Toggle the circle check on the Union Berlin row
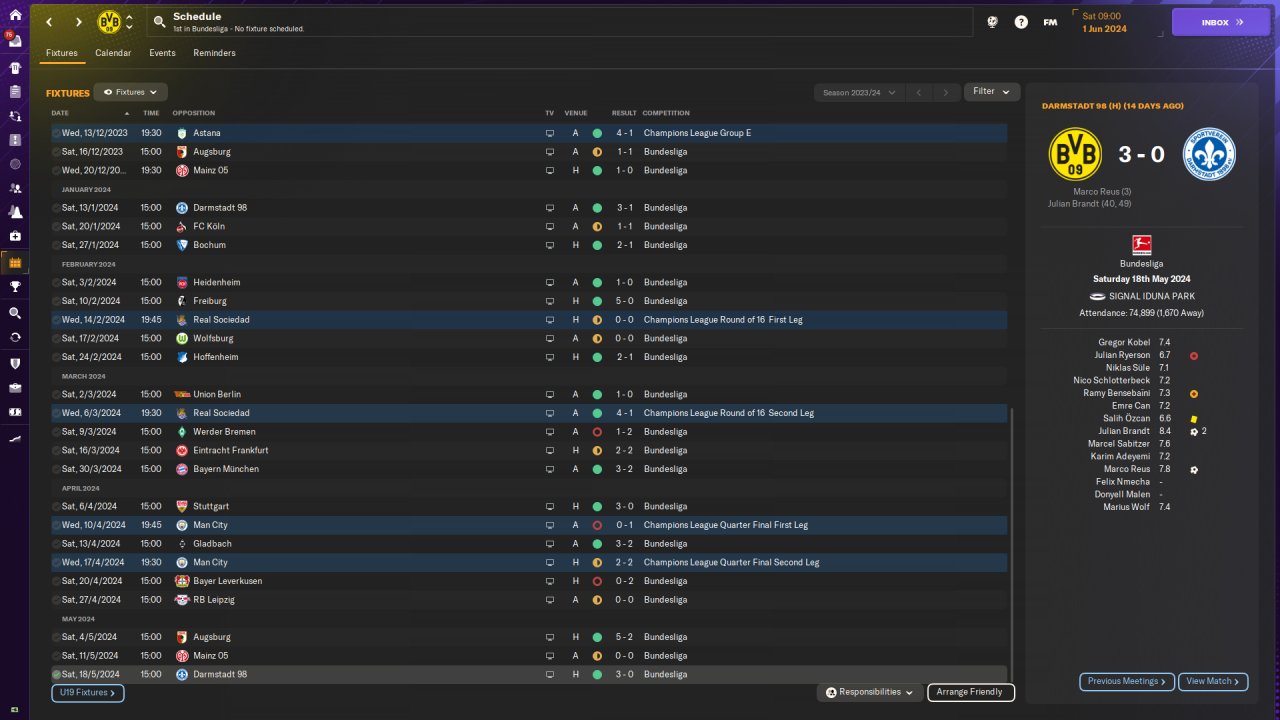Image resolution: width=1280 pixels, height=720 pixels. tap(56, 394)
